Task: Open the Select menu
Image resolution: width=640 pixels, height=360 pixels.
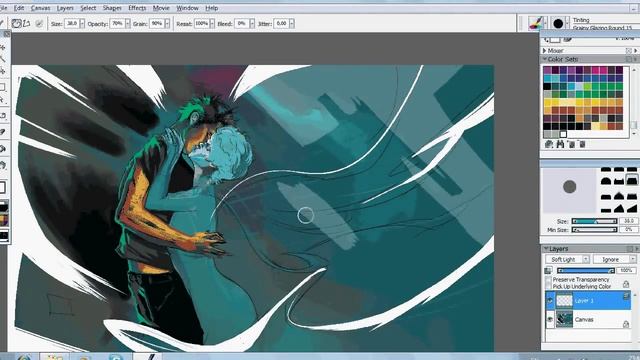Action: pos(88,8)
